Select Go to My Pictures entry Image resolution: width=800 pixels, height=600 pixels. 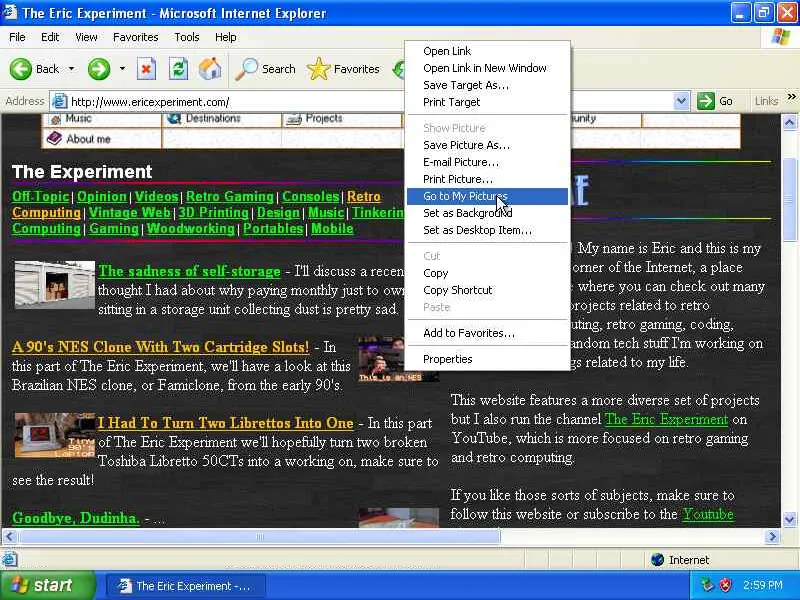point(487,196)
